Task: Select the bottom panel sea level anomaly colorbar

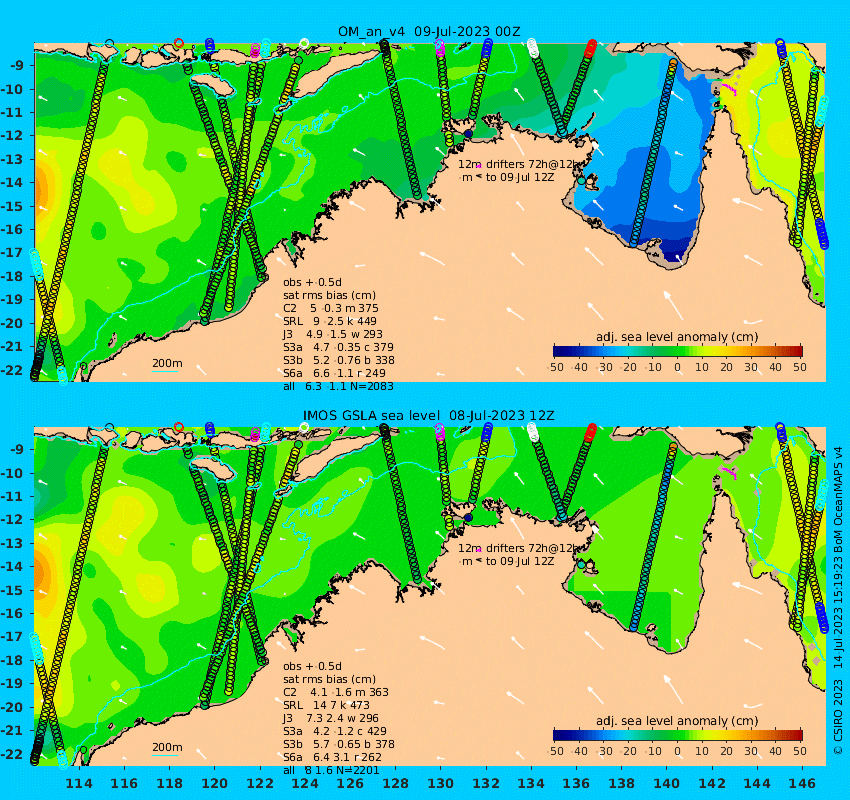Action: tap(678, 735)
